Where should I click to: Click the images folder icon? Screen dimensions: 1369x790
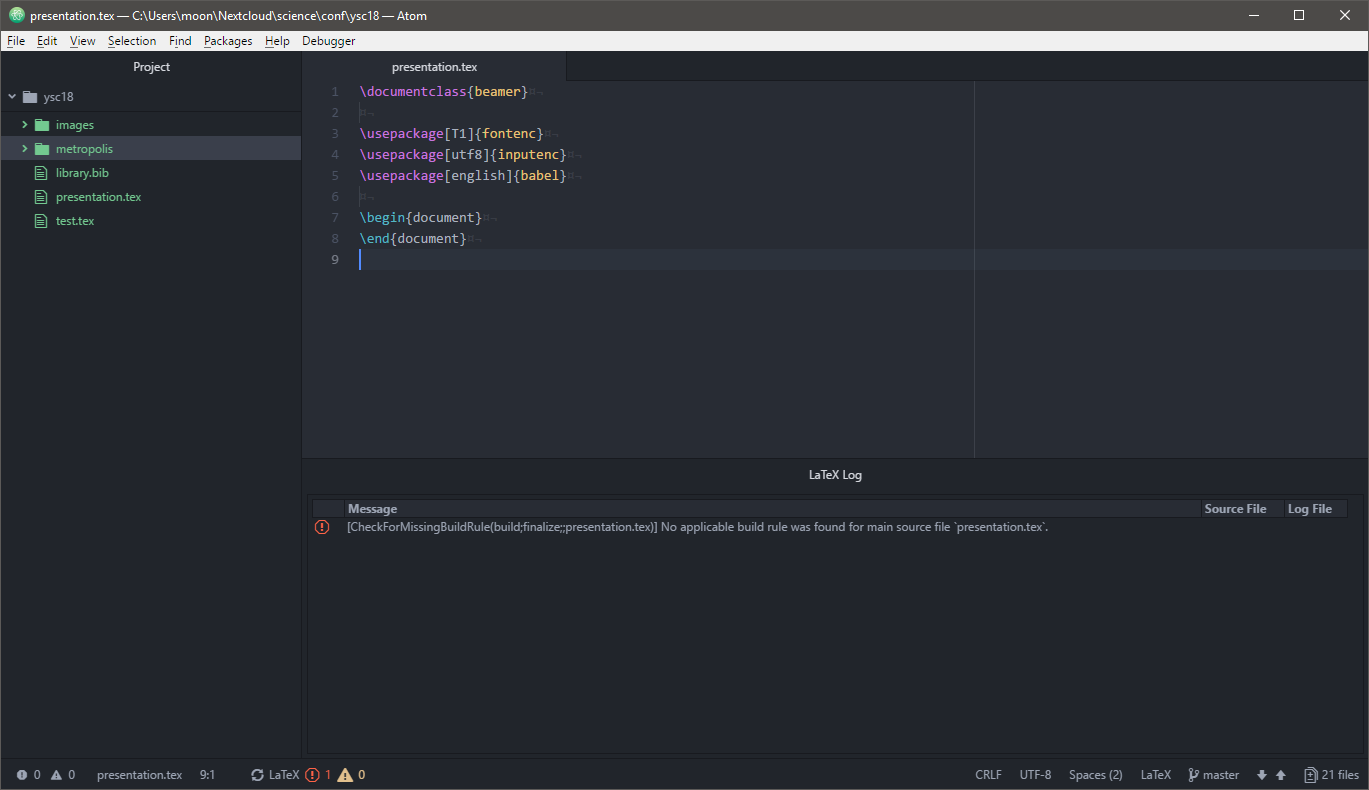42,125
